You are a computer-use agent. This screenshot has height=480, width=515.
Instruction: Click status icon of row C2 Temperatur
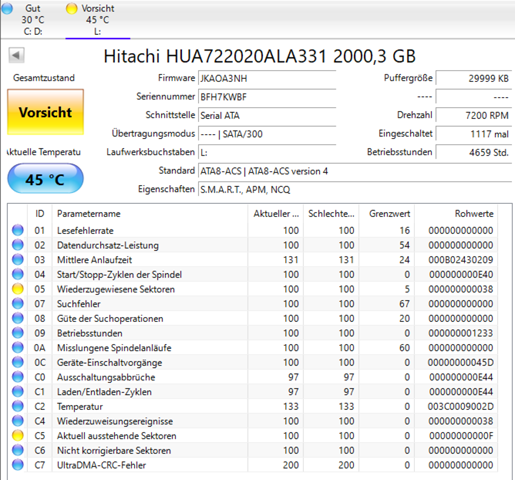(18, 406)
